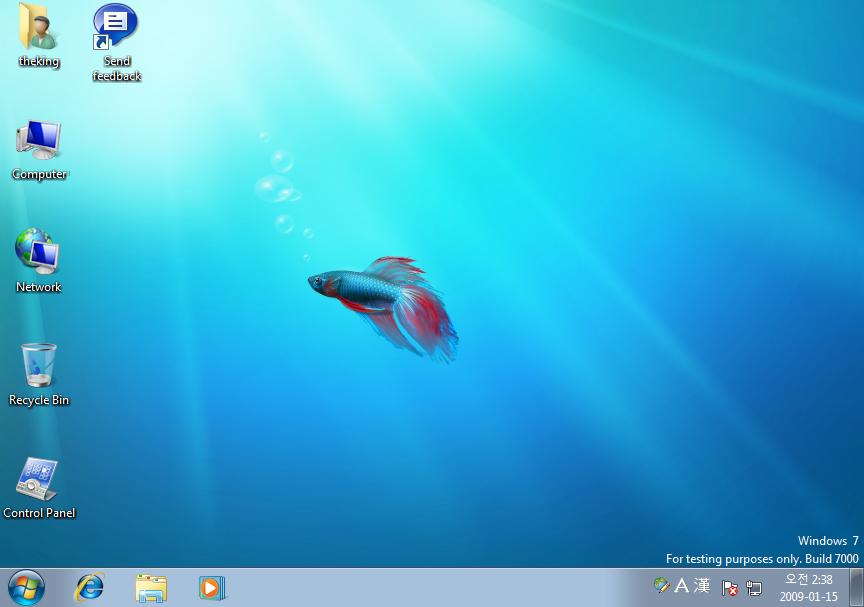The height and width of the screenshot is (607, 864).
Task: Click the 'Recycle Bin' label text
Action: (x=39, y=400)
